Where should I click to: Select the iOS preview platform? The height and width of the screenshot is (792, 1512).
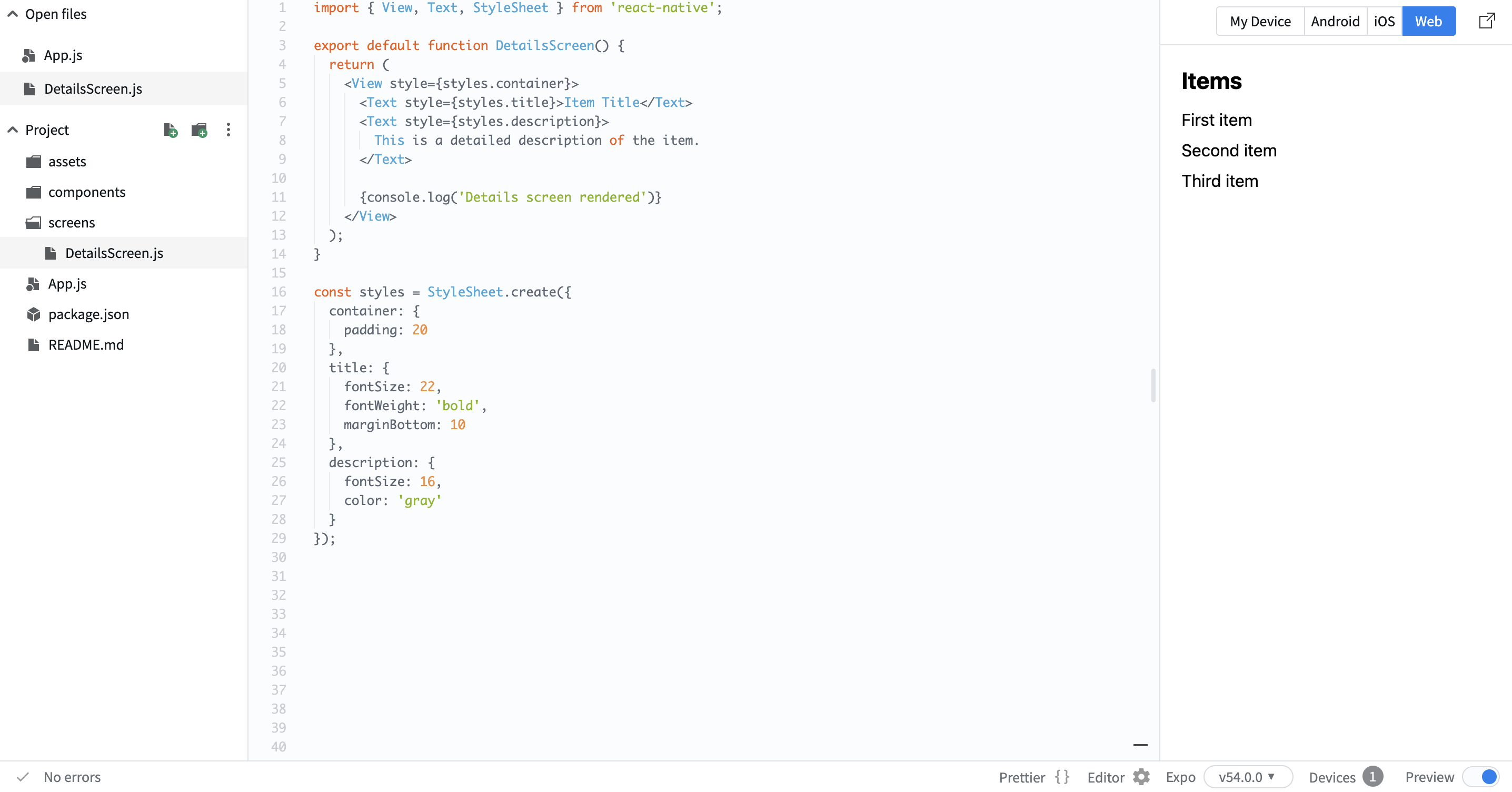(1384, 21)
